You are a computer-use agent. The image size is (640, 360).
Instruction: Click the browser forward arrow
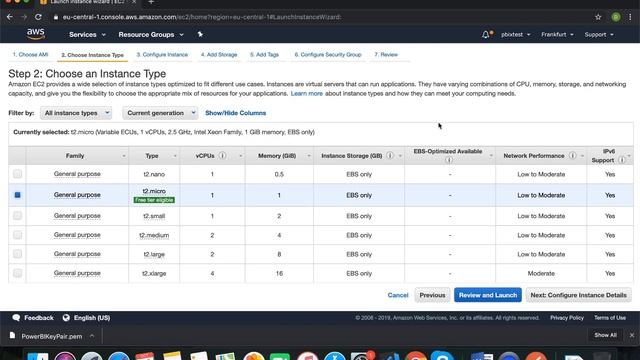(24, 17)
